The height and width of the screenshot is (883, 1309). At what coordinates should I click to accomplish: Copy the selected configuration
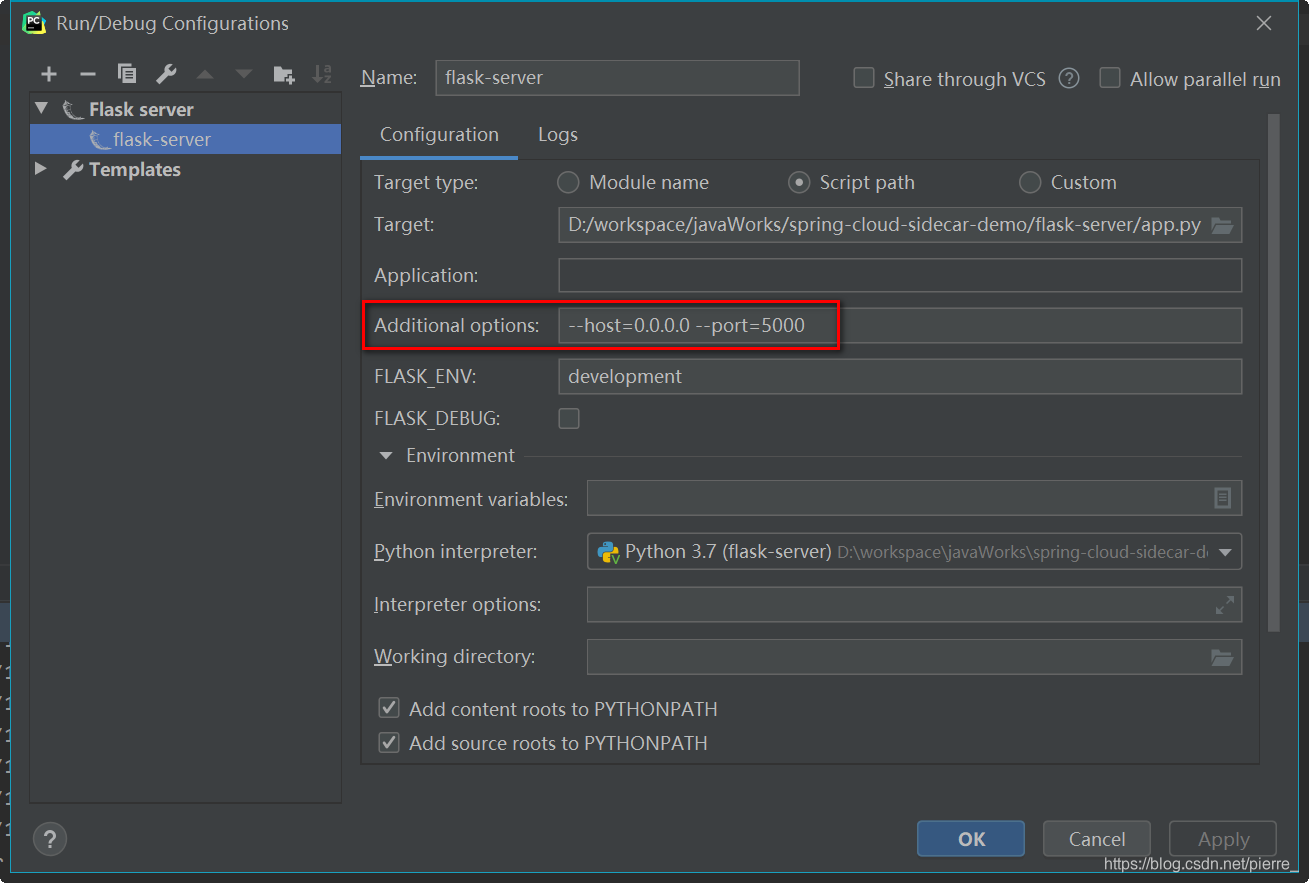[127, 74]
